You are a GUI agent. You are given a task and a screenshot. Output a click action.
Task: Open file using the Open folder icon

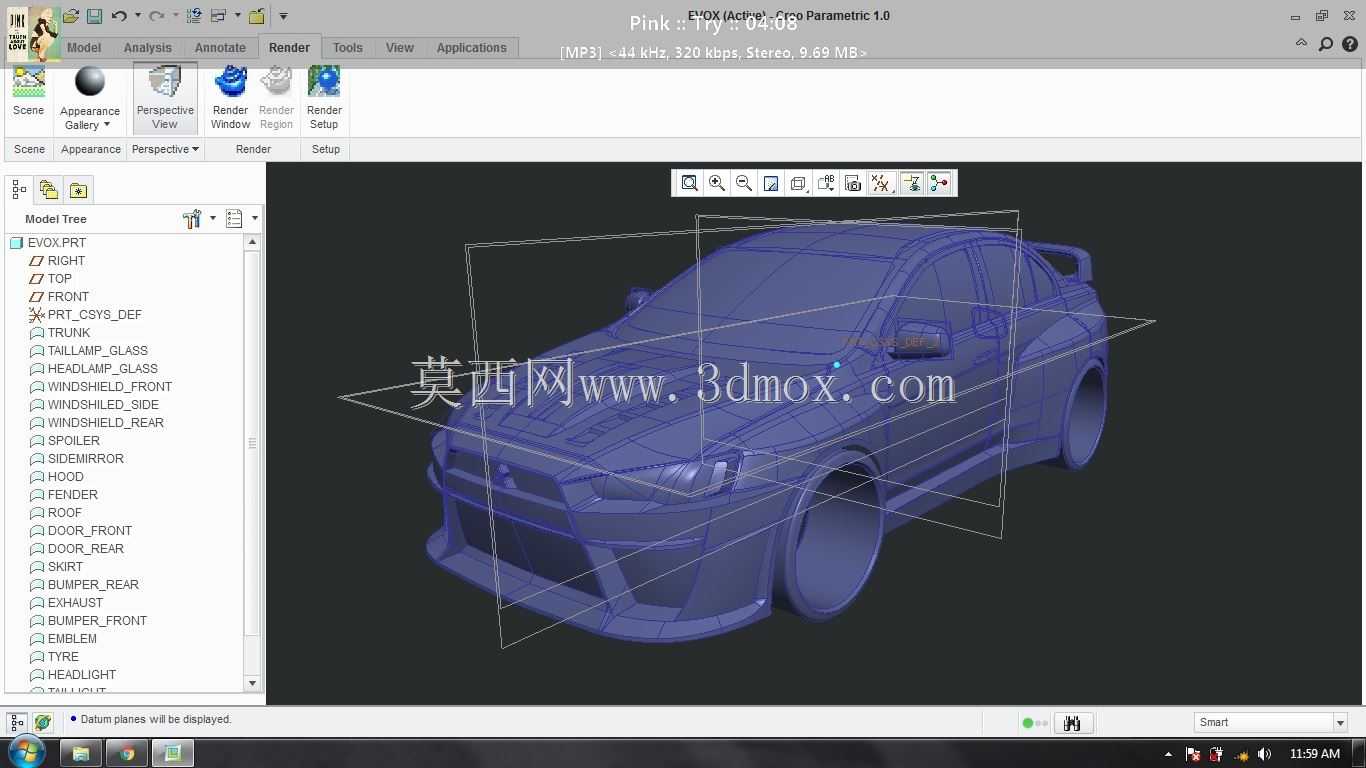71,16
